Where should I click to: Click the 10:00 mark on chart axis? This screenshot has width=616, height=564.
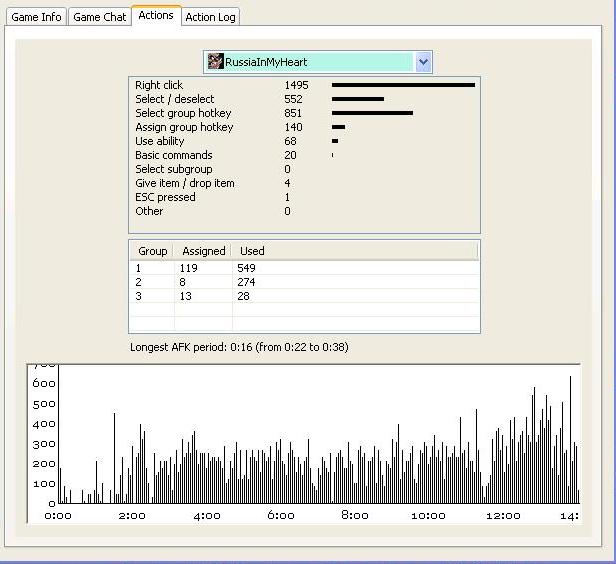point(428,516)
